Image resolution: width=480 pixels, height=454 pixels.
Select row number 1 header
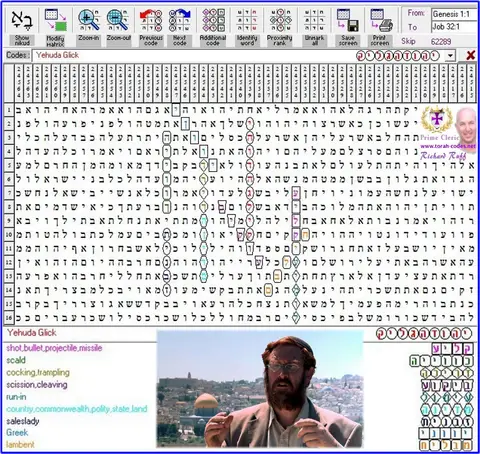[9, 110]
